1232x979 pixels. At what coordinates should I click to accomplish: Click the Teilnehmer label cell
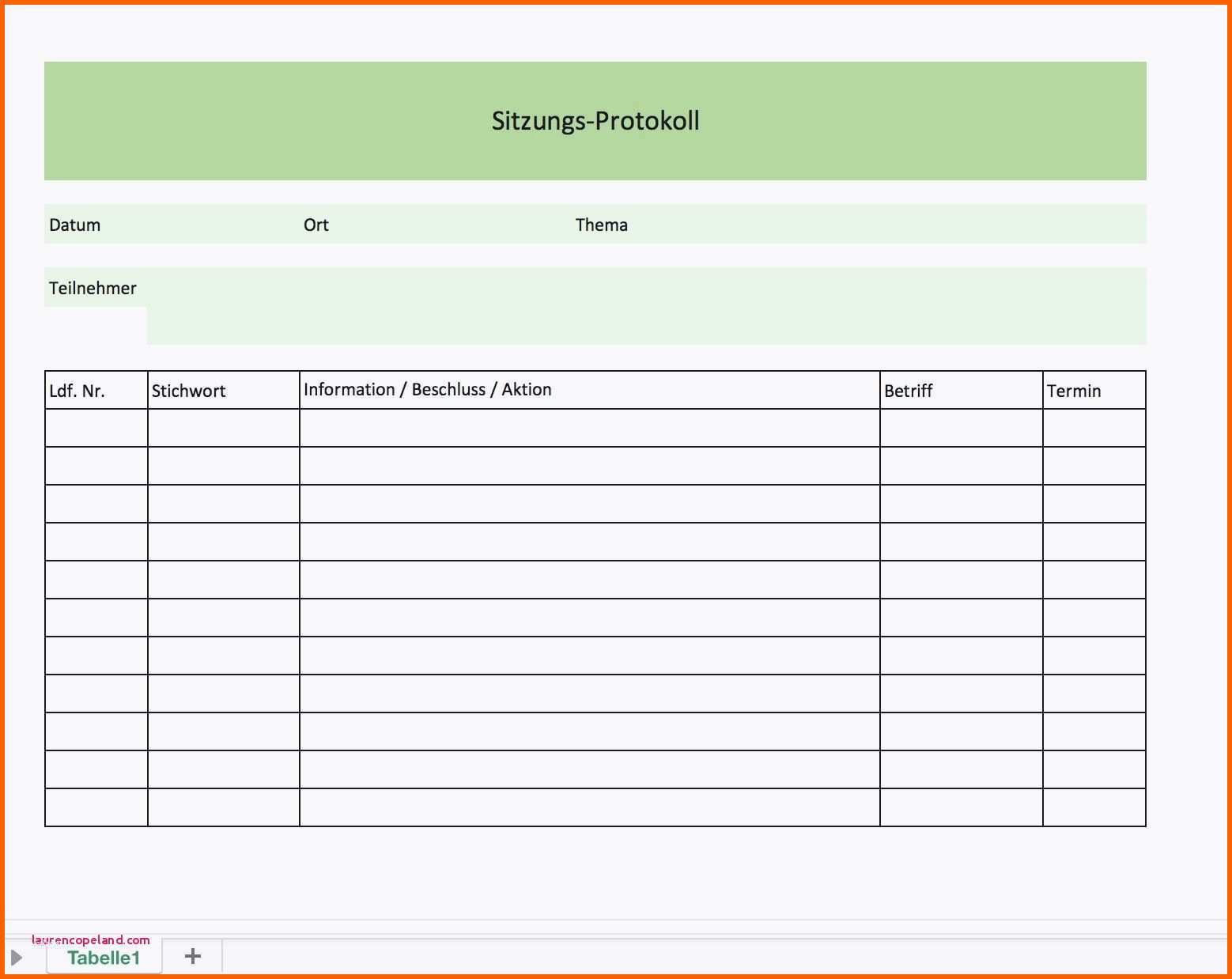[x=93, y=288]
